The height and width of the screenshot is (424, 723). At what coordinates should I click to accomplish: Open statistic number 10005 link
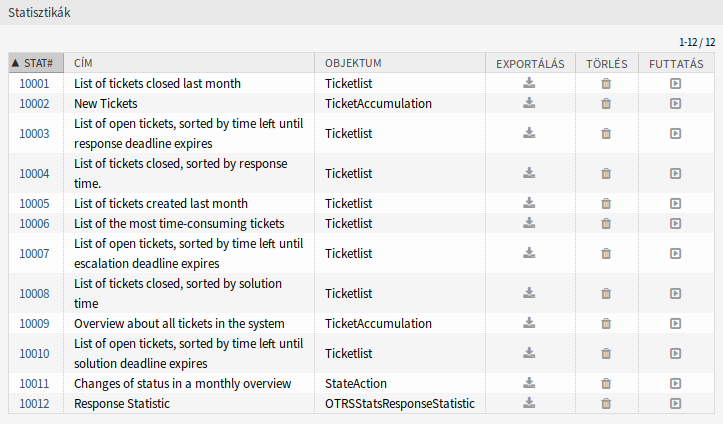click(34, 204)
